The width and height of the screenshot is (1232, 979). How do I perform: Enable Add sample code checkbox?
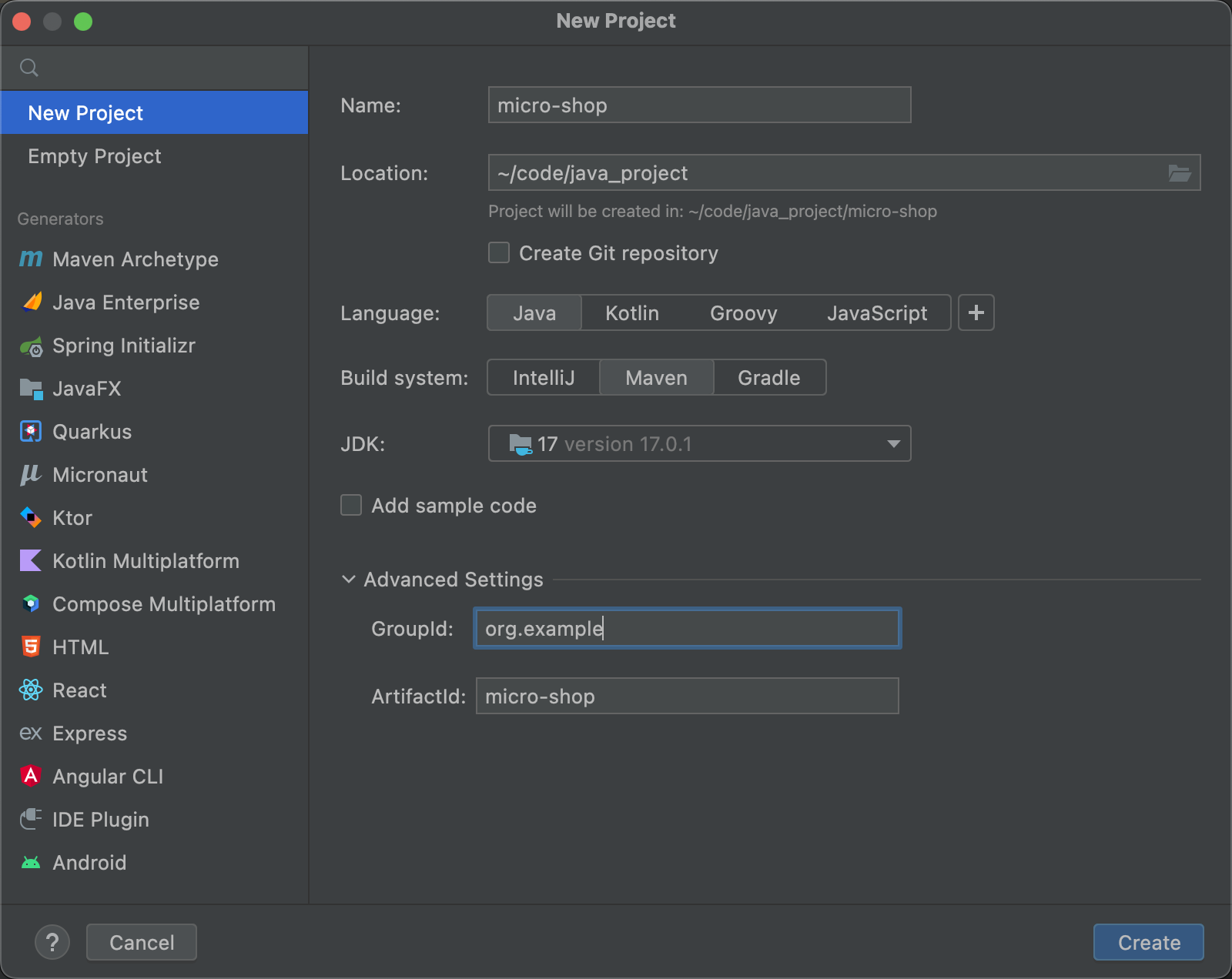[351, 505]
